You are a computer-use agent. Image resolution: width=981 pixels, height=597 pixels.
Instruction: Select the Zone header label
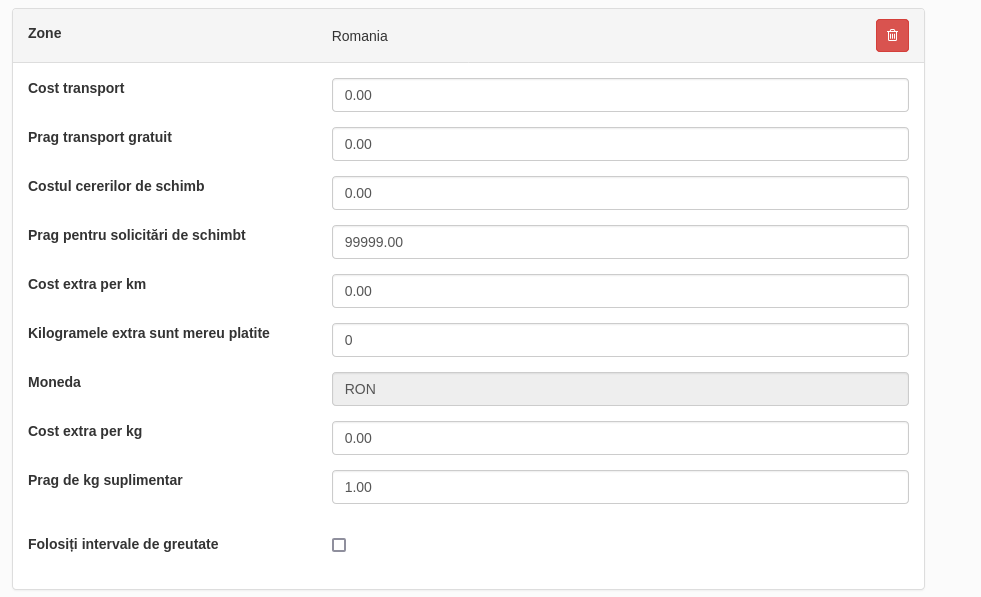44,33
